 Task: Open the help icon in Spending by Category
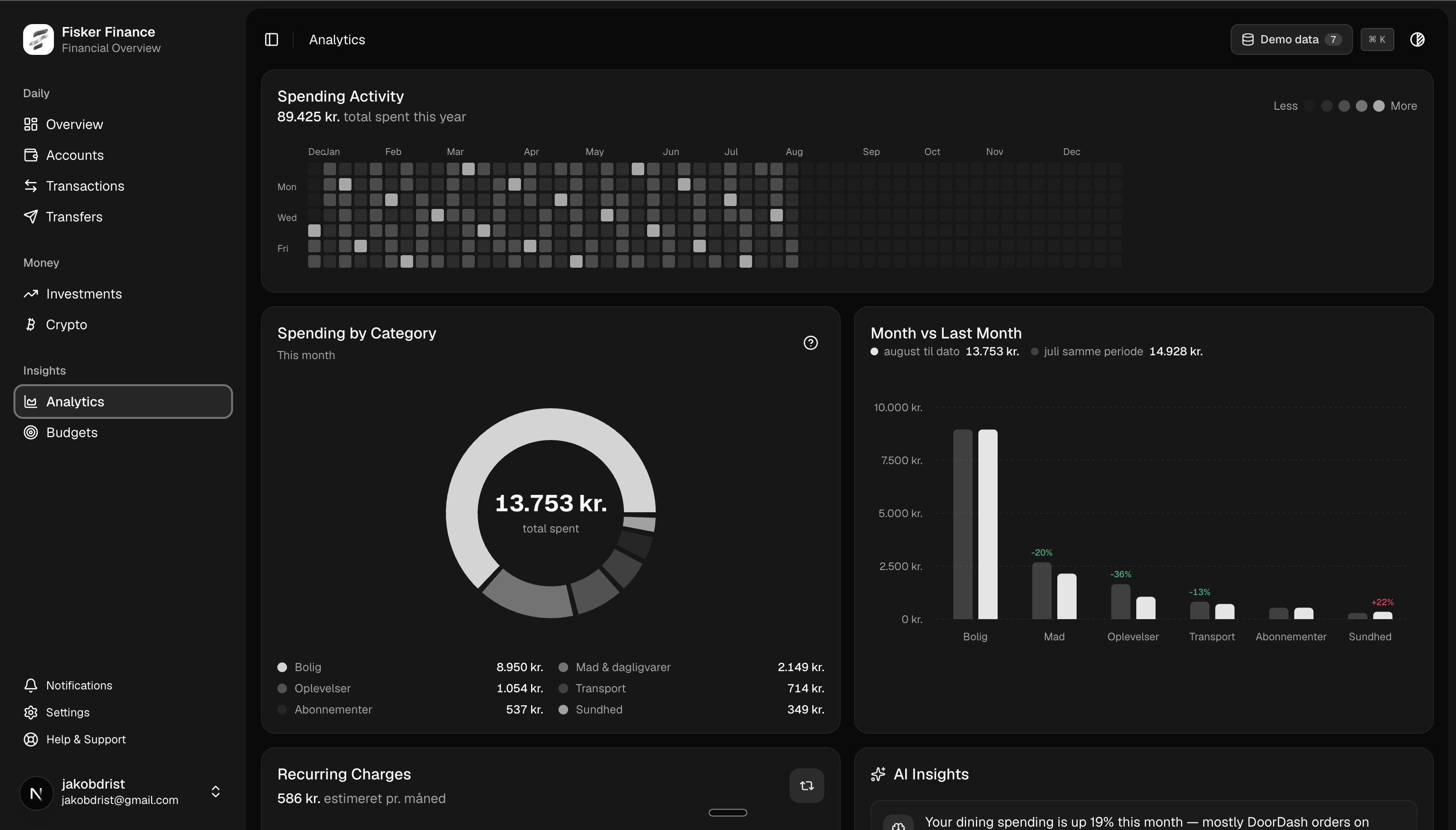point(810,343)
